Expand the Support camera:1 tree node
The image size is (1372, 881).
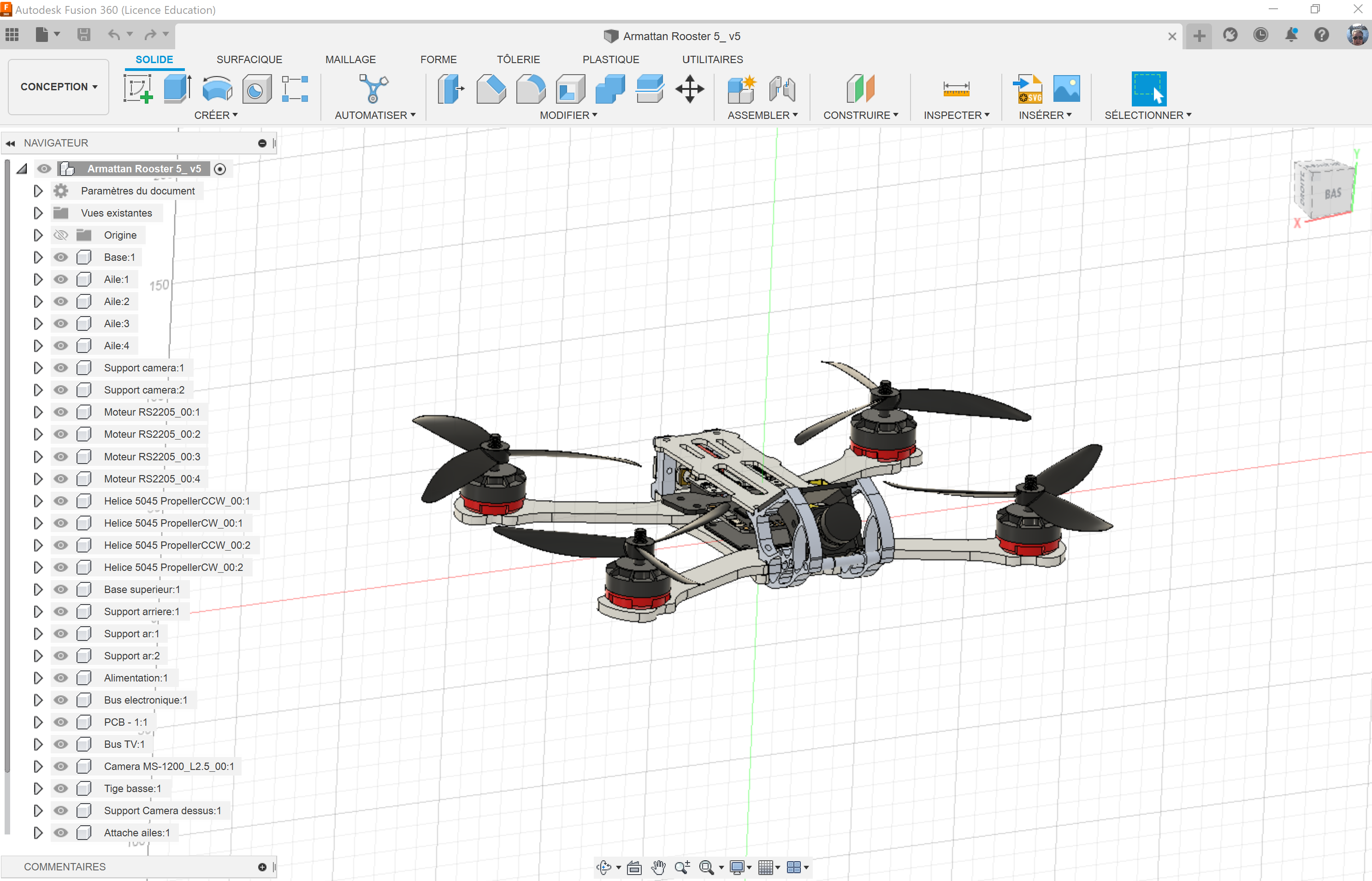[38, 368]
